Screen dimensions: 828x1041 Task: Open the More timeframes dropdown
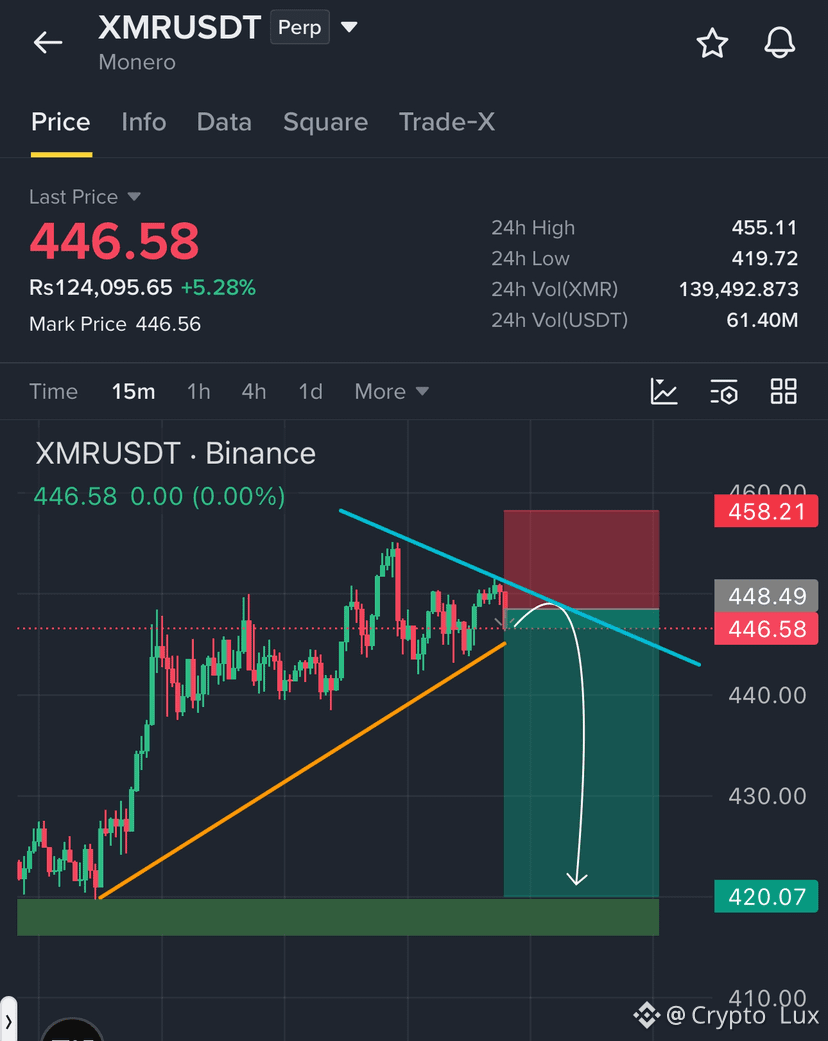(391, 392)
